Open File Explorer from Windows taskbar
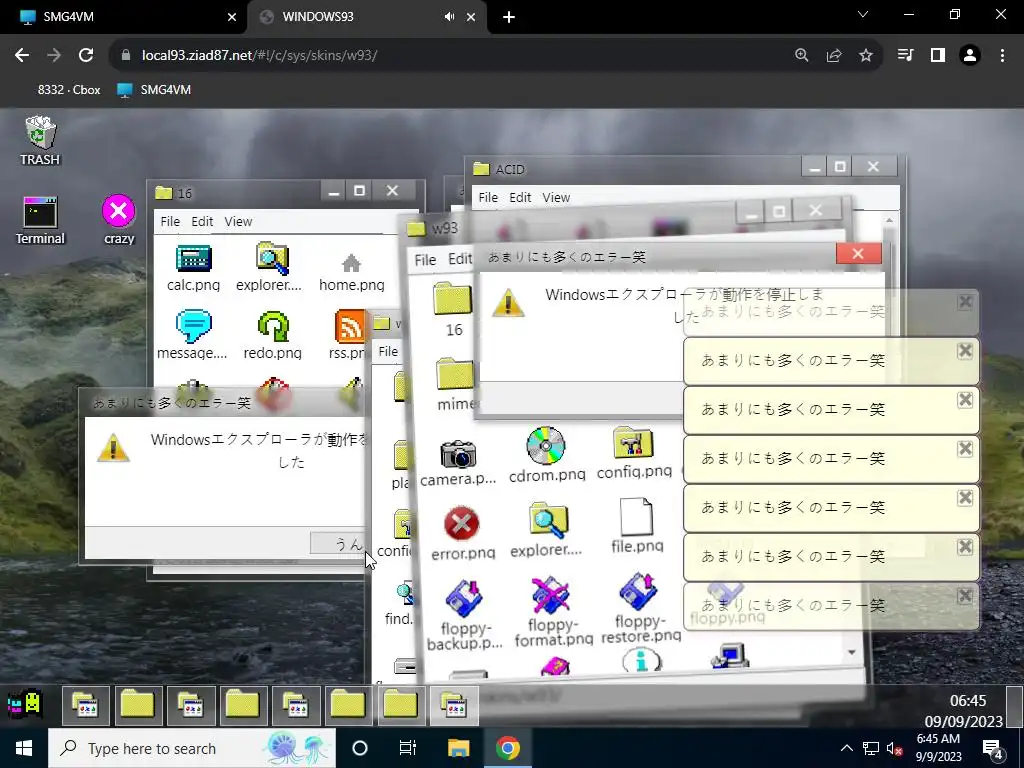1024x768 pixels. 458,748
